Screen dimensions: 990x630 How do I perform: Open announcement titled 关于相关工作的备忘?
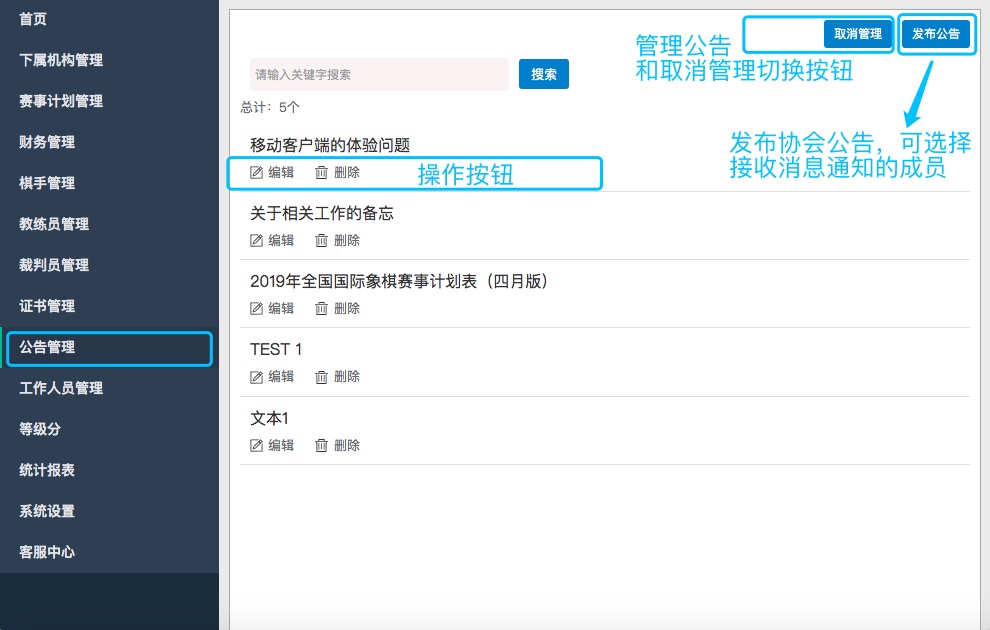[321, 213]
